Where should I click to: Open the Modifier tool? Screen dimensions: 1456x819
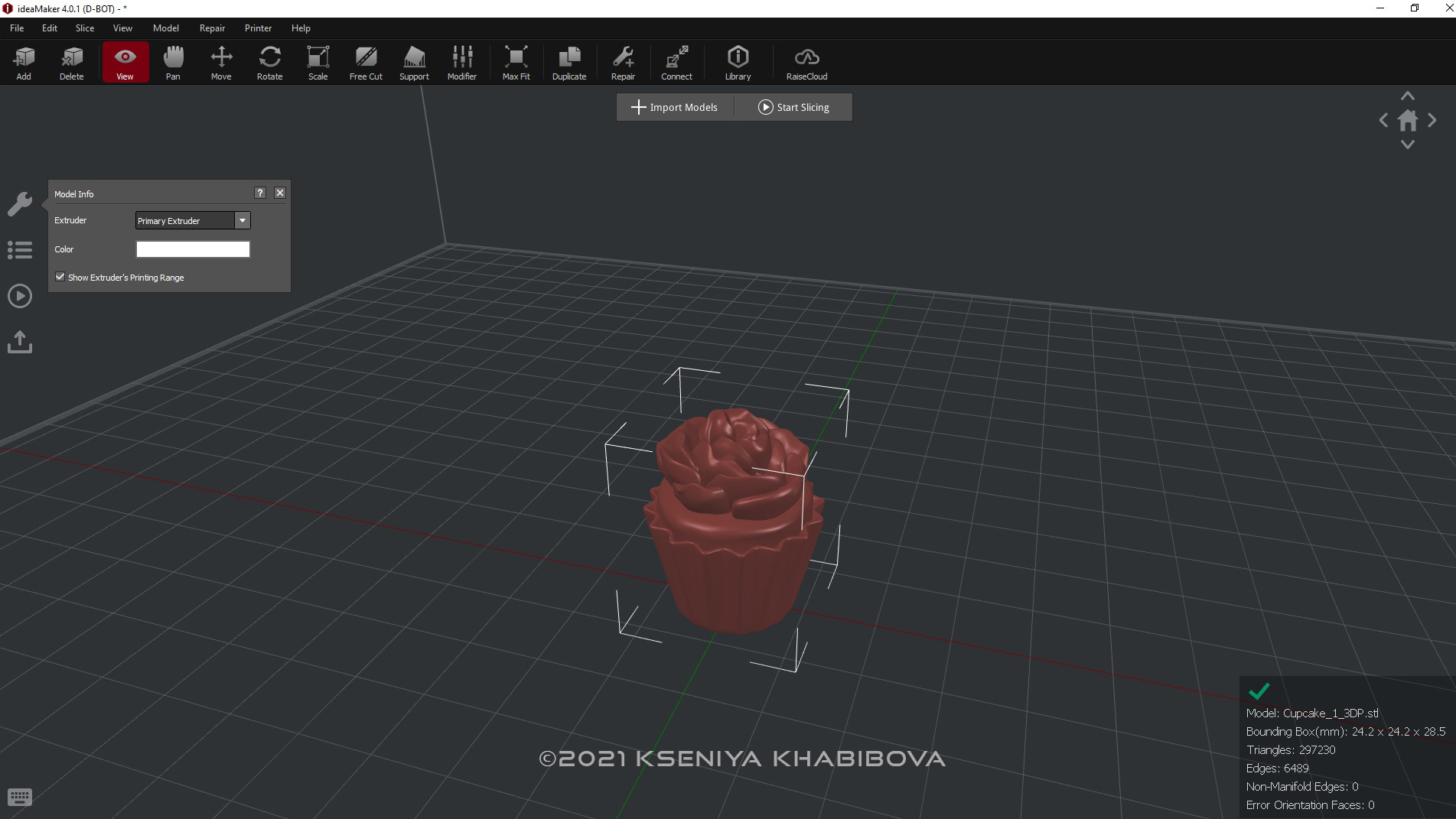point(462,63)
